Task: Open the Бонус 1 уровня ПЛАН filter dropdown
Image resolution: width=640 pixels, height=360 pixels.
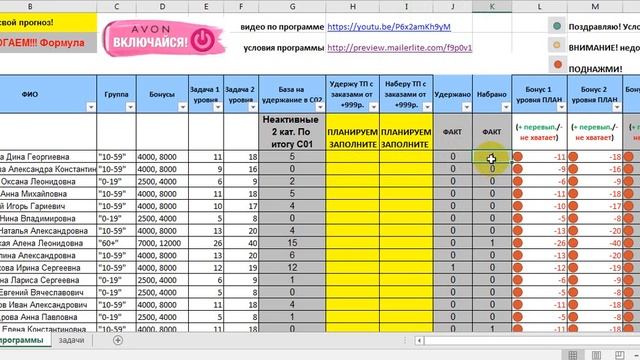Action: click(561, 107)
